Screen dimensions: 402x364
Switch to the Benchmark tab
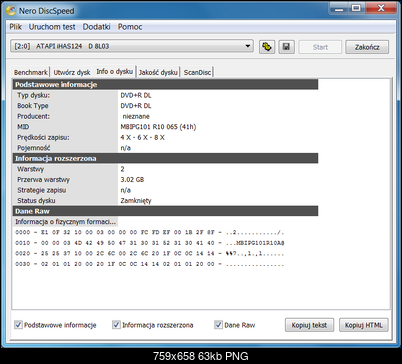click(x=31, y=72)
